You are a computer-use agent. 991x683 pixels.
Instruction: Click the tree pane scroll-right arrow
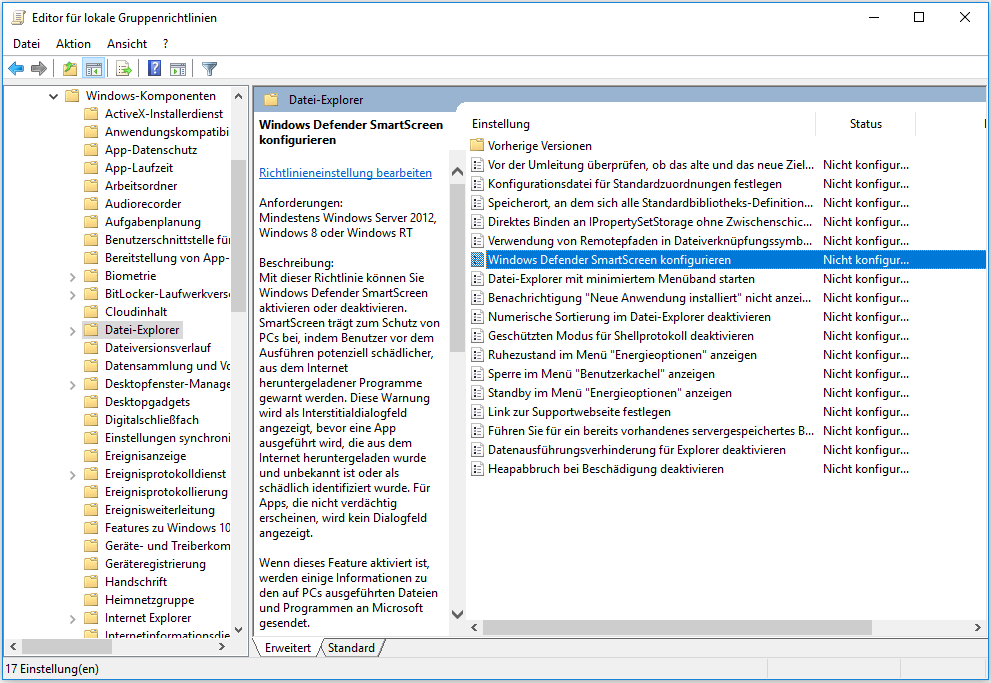click(222, 646)
